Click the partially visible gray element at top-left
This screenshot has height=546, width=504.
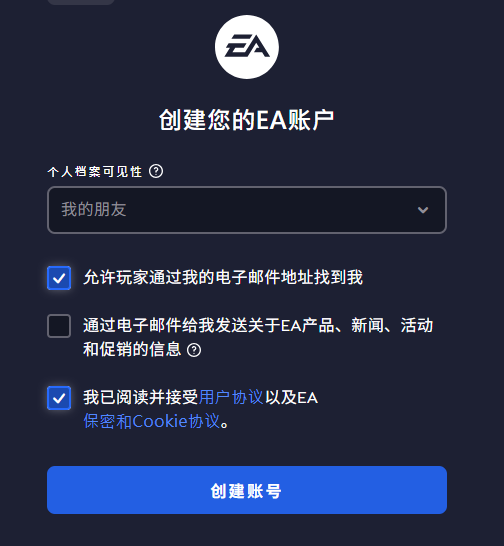pyautogui.click(x=81, y=2)
